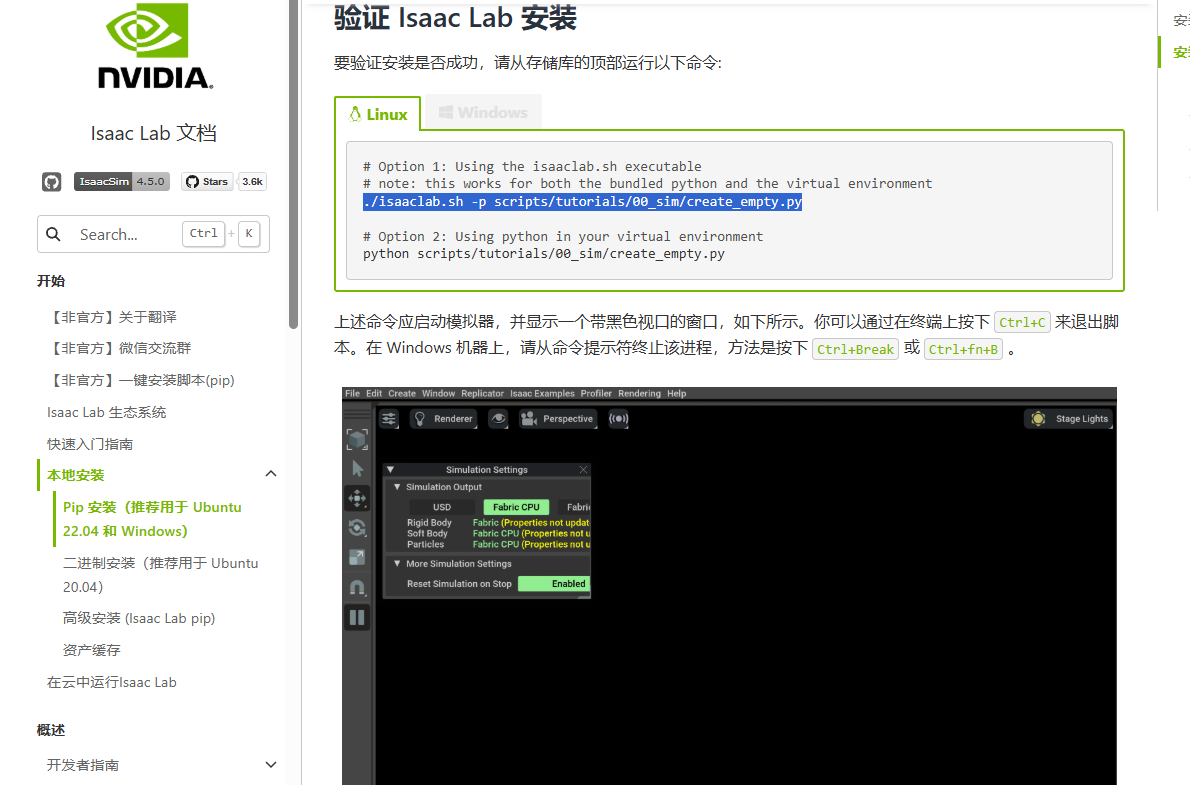The height and width of the screenshot is (785, 1190).
Task: Click right-side table of contents highlighted entry
Action: 1181,52
